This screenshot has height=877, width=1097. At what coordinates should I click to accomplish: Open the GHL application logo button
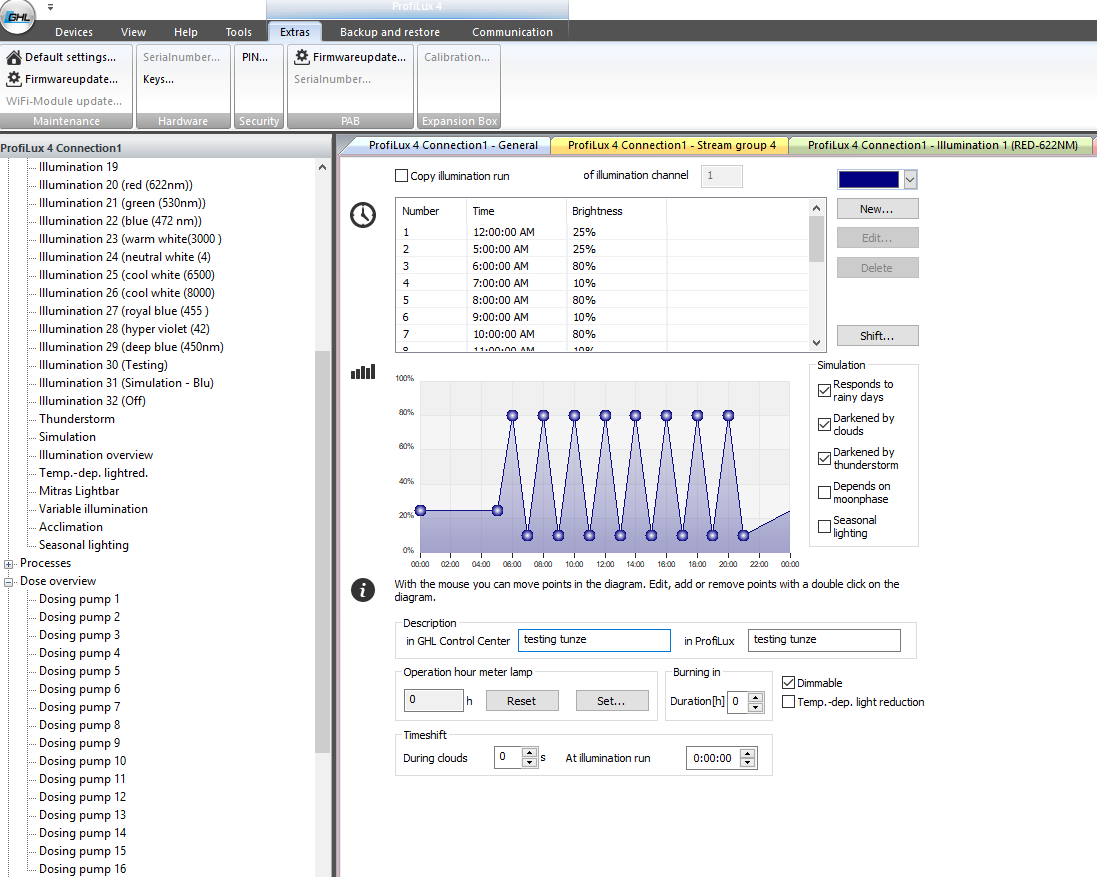(17, 16)
